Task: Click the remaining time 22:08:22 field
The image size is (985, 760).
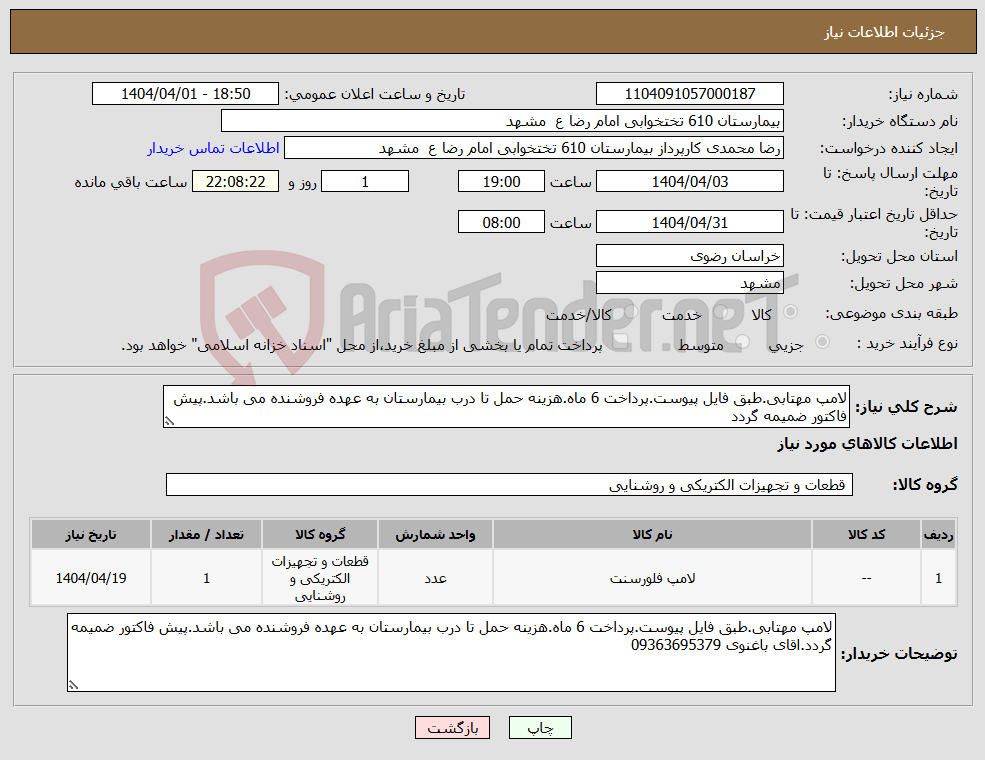Action: (x=236, y=182)
